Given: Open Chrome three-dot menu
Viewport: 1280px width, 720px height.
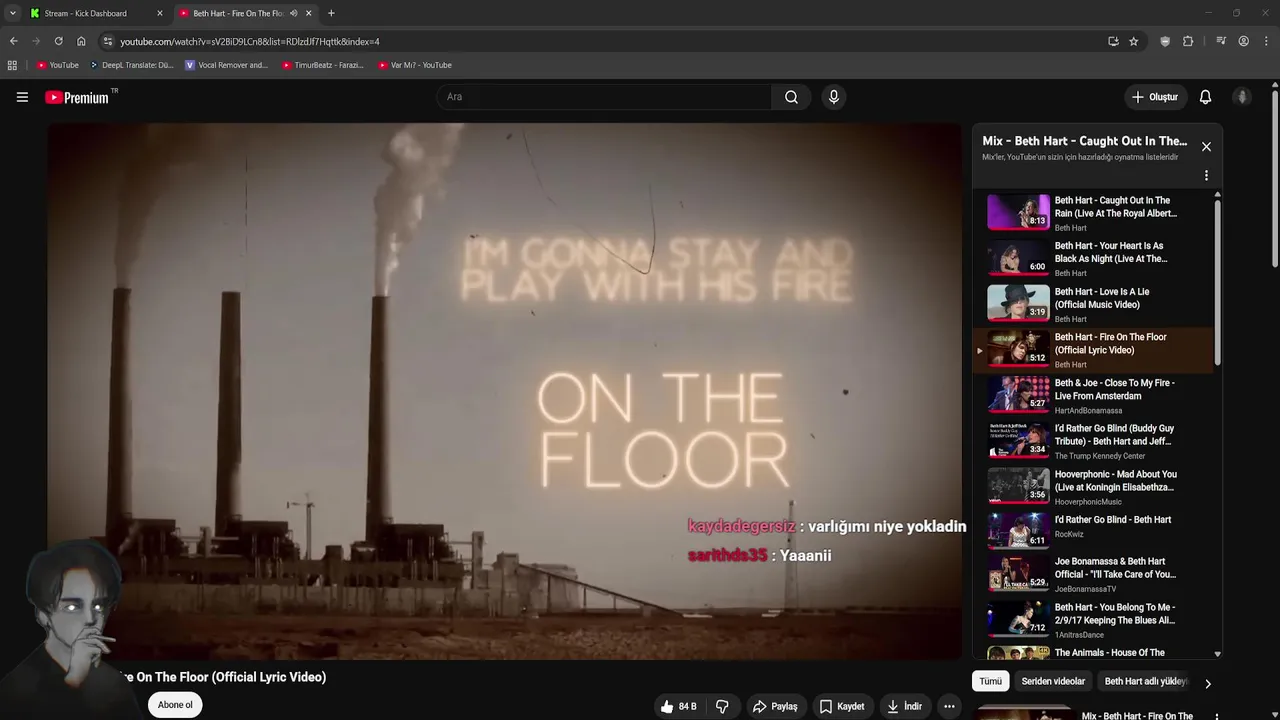Looking at the screenshot, I should point(1267,41).
